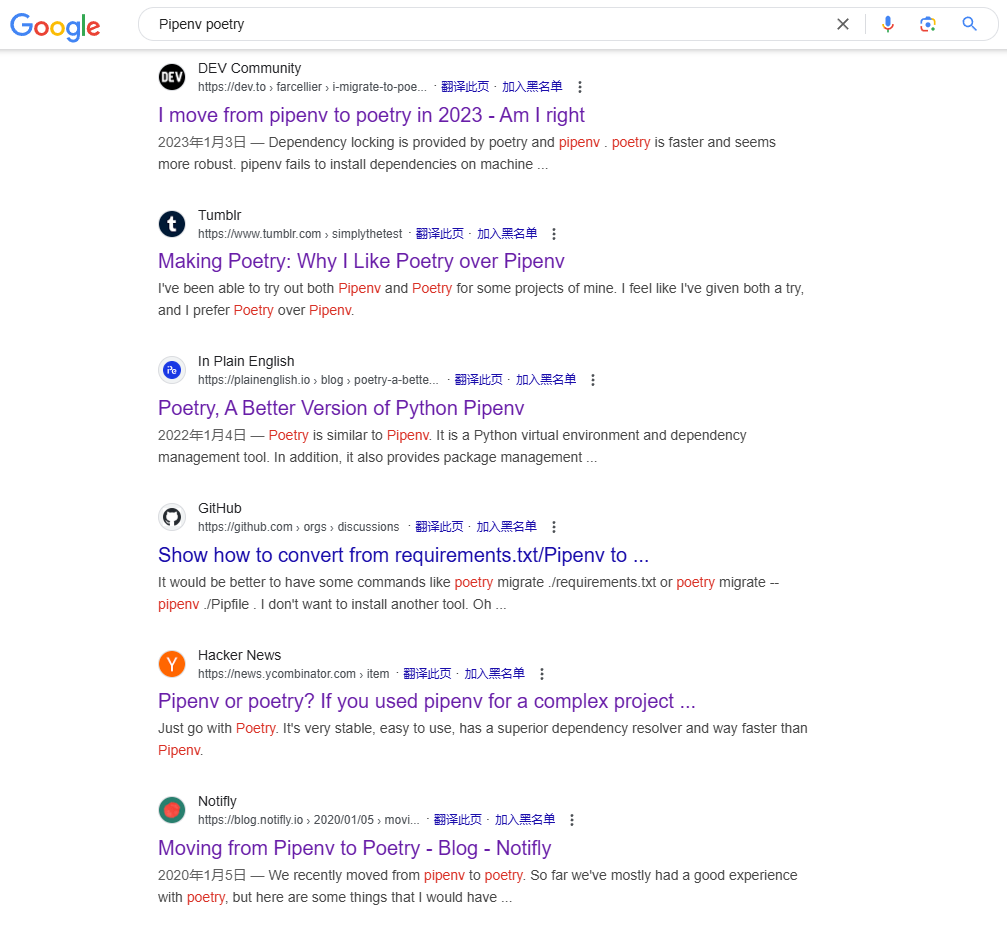The height and width of the screenshot is (933, 1007).
Task: Click the magnifier search button
Action: pyautogui.click(x=969, y=24)
